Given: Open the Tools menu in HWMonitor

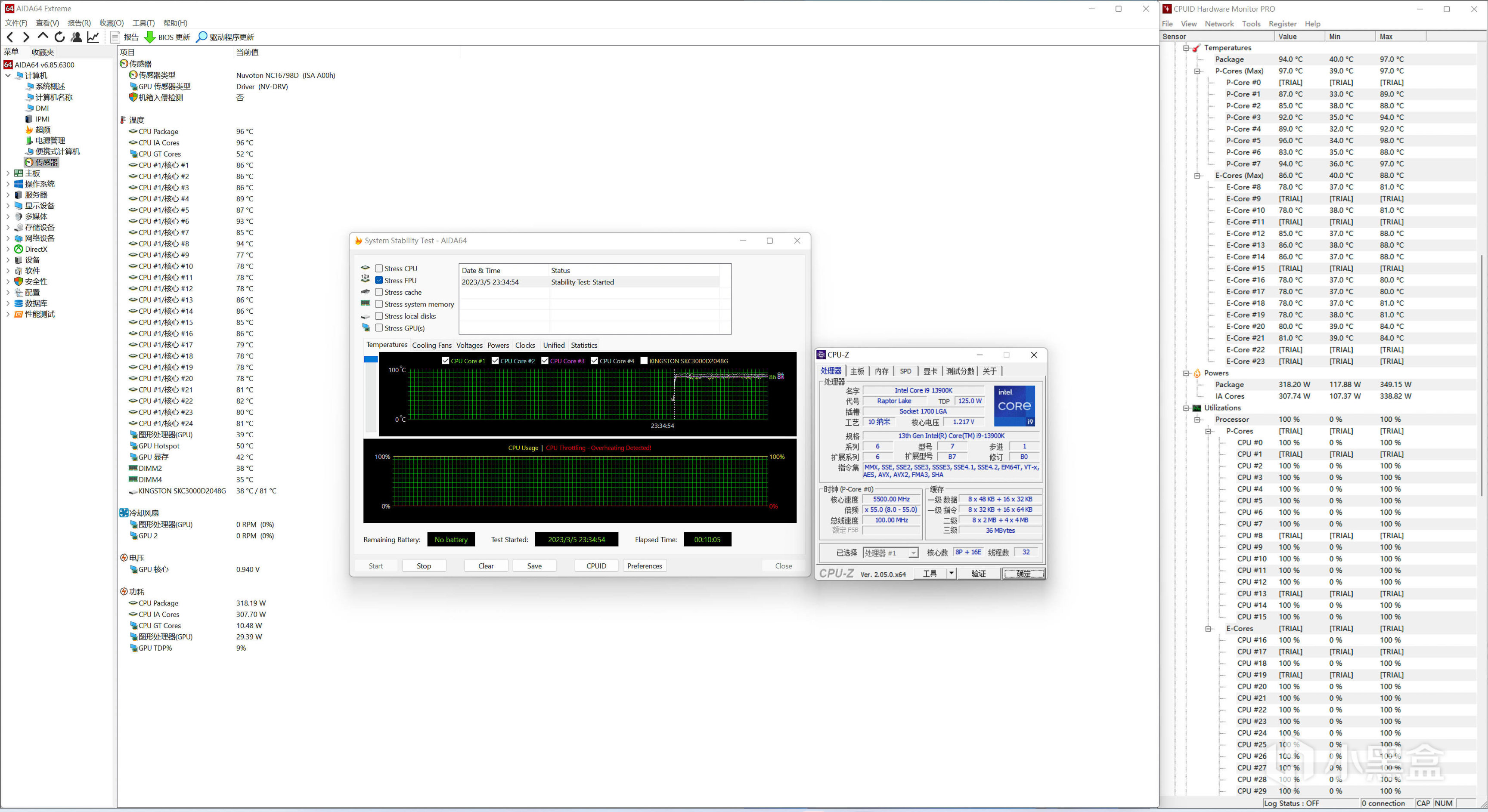Looking at the screenshot, I should tap(1251, 24).
